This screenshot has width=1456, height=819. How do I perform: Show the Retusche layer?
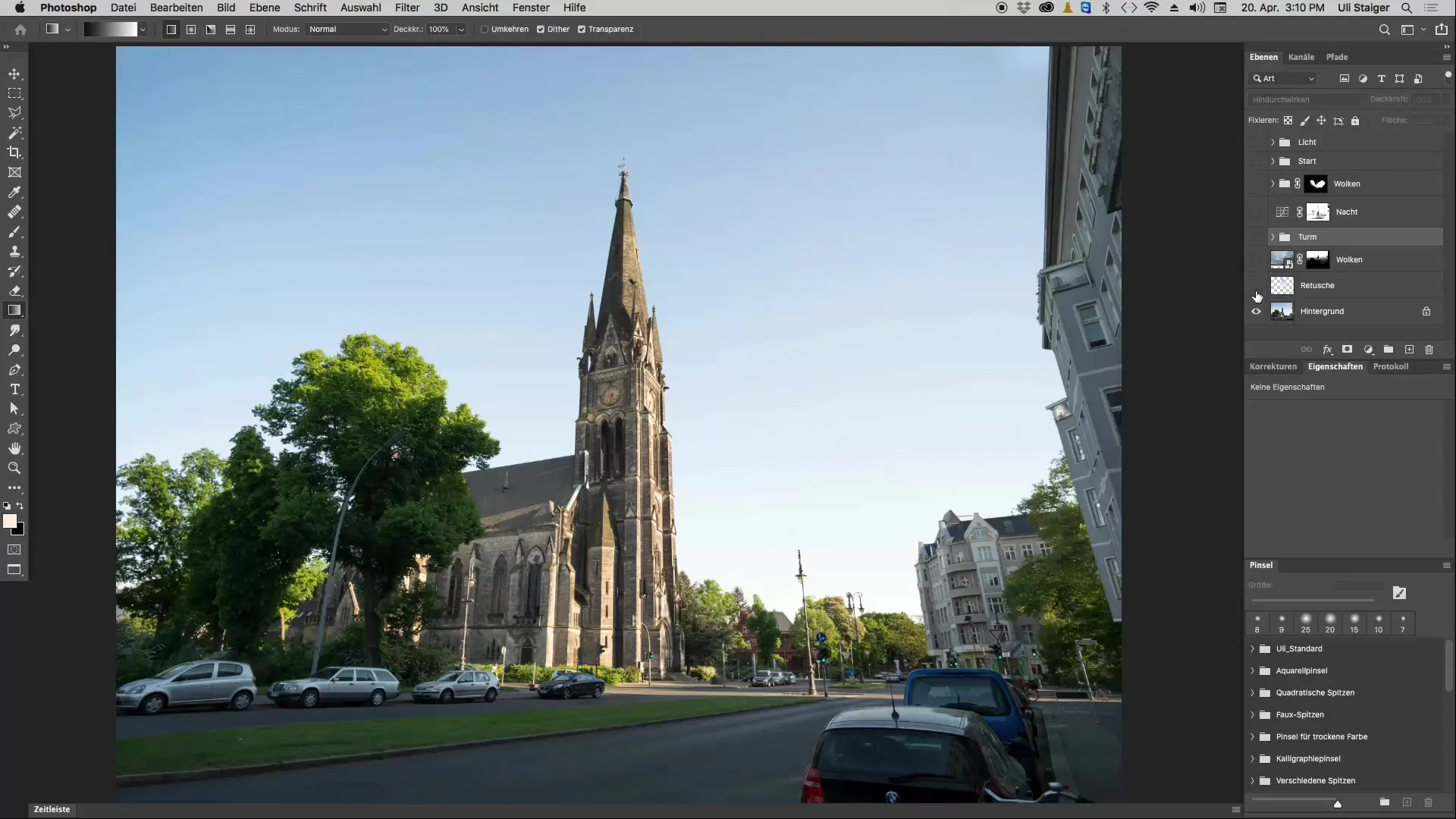1257,285
